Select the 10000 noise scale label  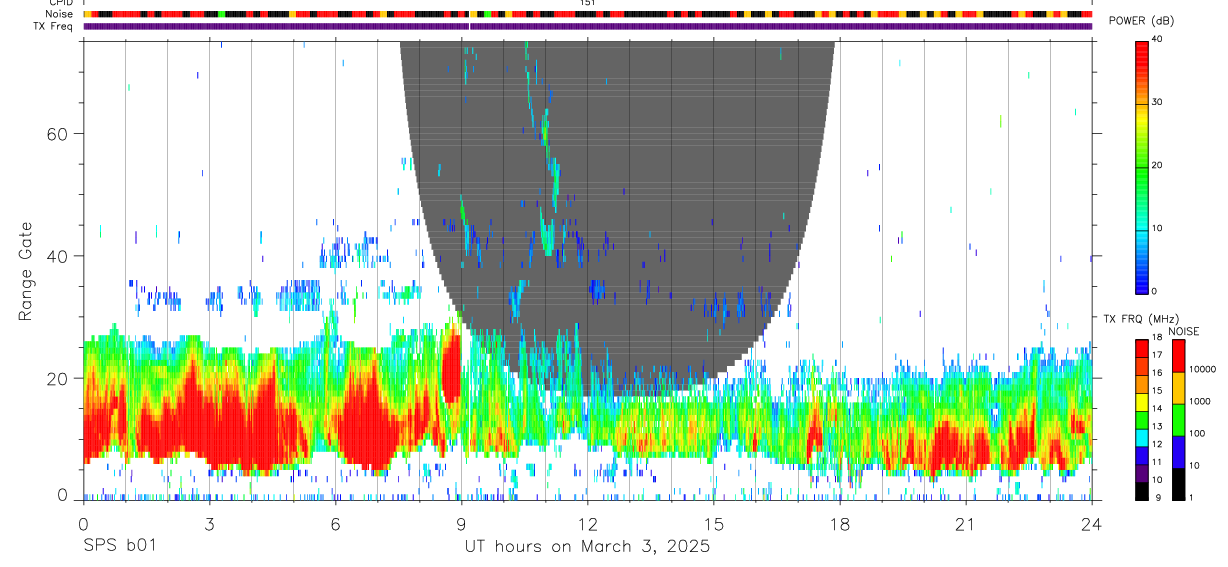[1201, 369]
